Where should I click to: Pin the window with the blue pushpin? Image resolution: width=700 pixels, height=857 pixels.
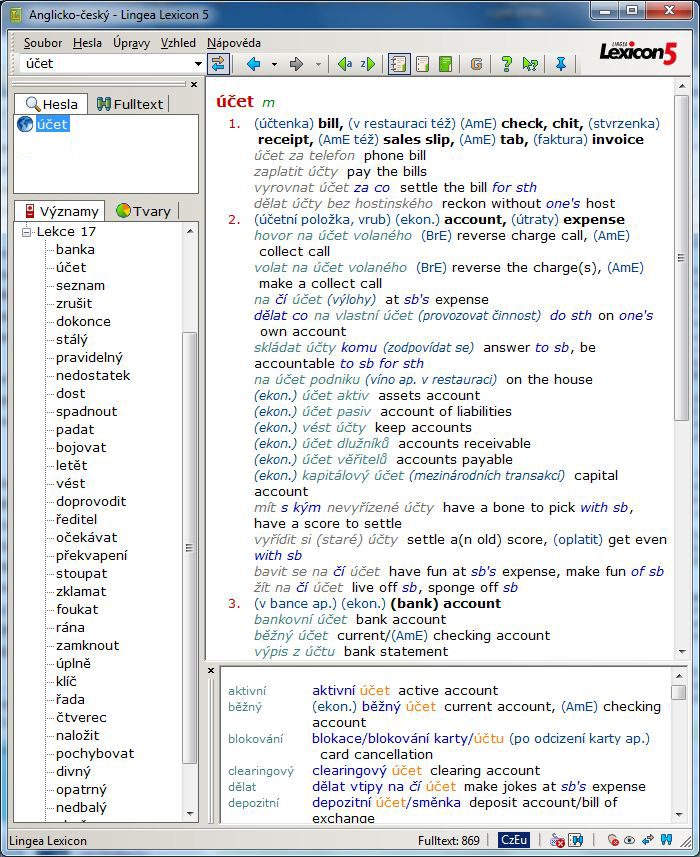(x=561, y=64)
